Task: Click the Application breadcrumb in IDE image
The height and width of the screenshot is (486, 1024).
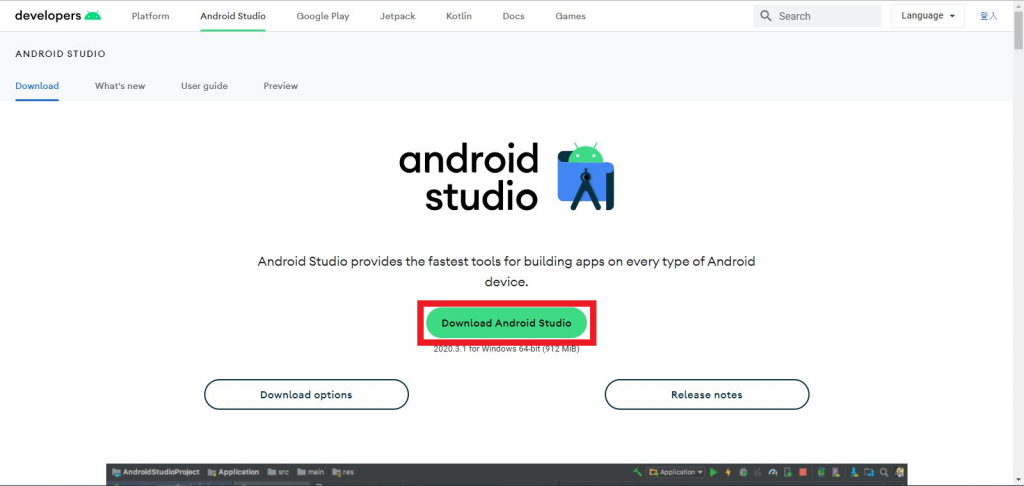Action: [233, 472]
